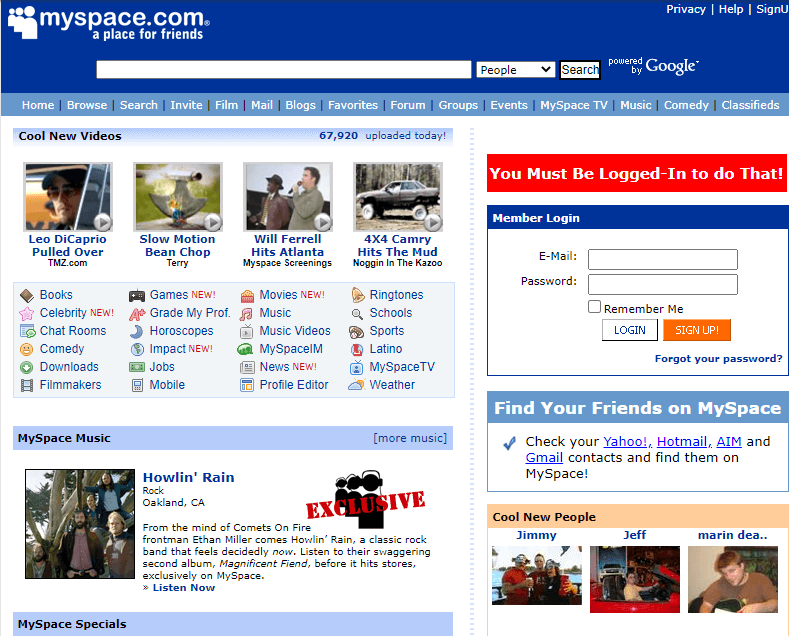Screen dimensions: 789x636
Task: Open the Gmail contacts link
Action: [x=544, y=457]
